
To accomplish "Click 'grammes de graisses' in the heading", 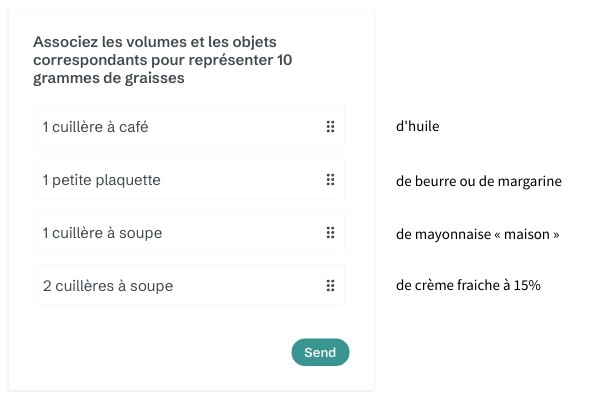I will [x=109, y=80].
